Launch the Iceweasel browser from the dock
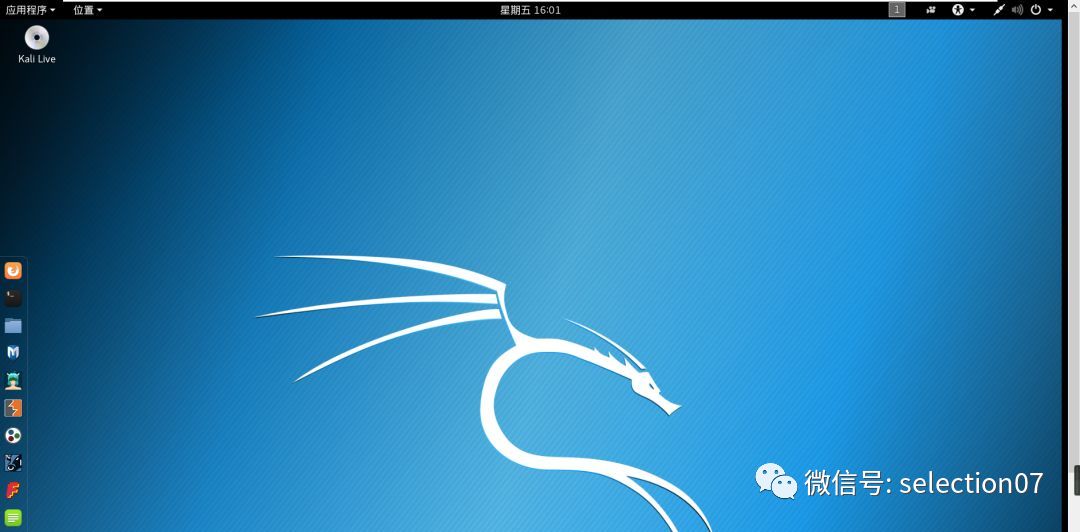This screenshot has height=532, width=1080. (13, 271)
